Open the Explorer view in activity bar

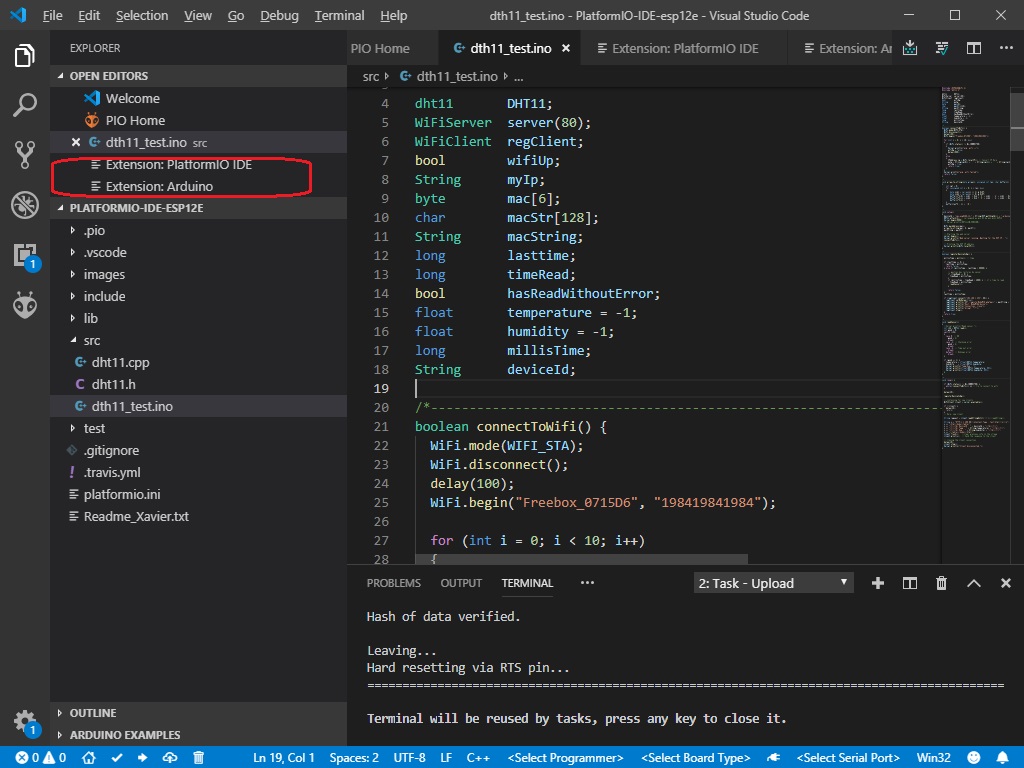coord(25,56)
